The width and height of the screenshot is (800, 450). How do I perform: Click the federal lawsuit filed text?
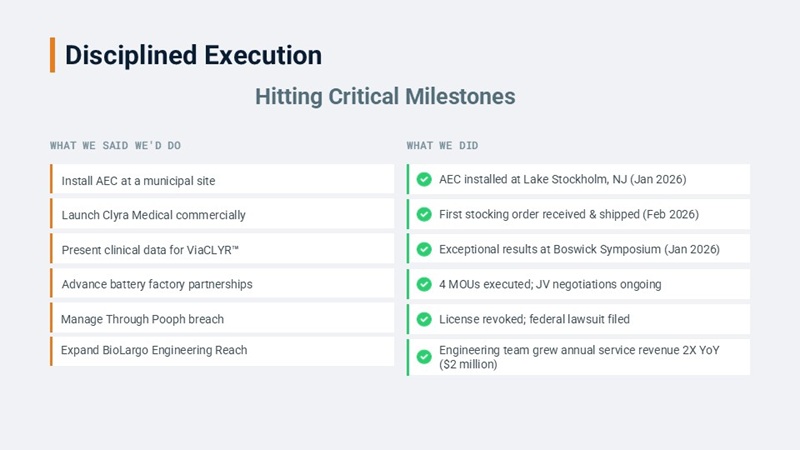pos(580,319)
